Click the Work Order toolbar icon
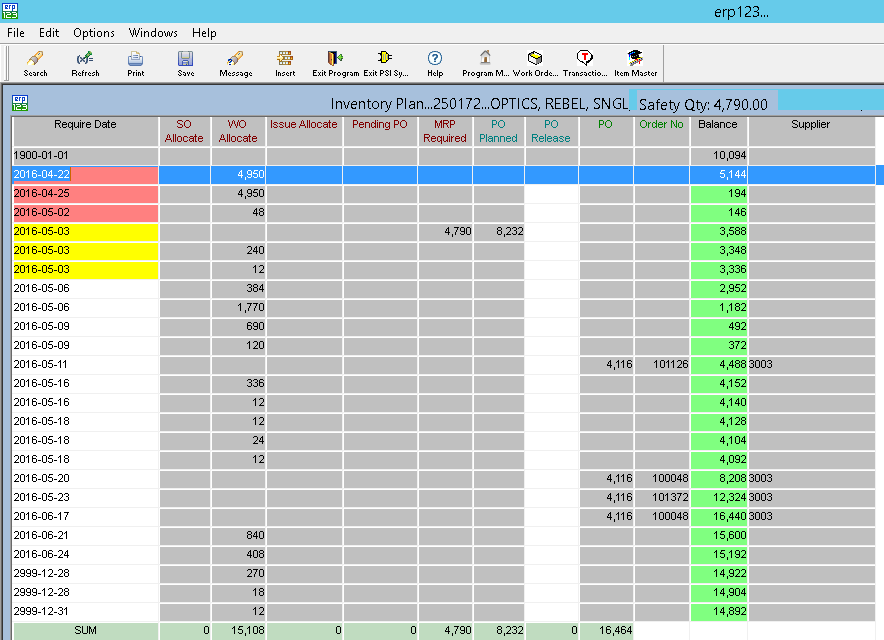Image resolution: width=884 pixels, height=640 pixels. (535, 63)
